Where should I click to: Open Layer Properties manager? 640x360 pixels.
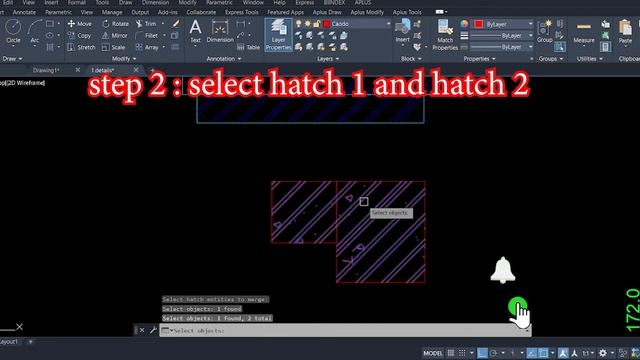click(x=279, y=35)
